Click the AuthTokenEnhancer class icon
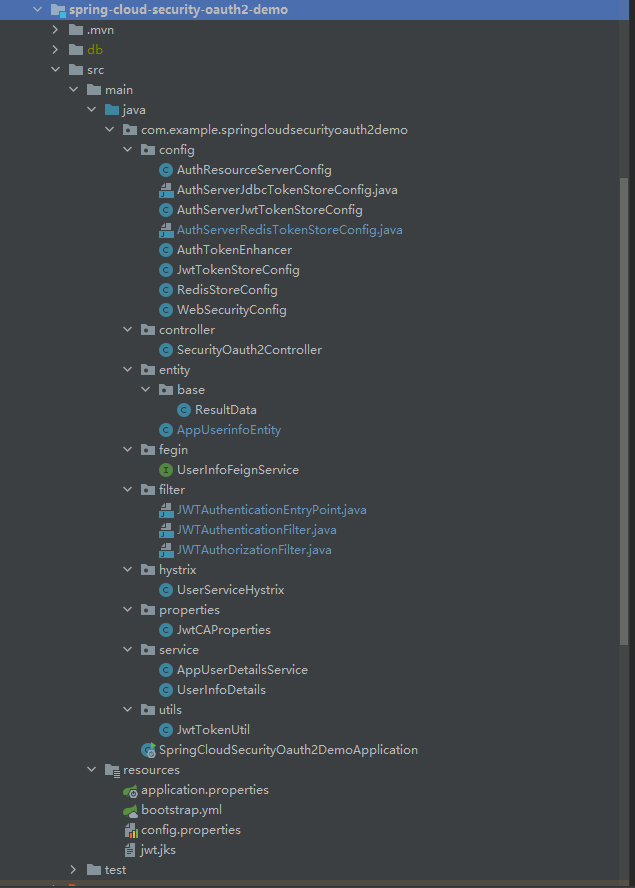 pos(165,250)
